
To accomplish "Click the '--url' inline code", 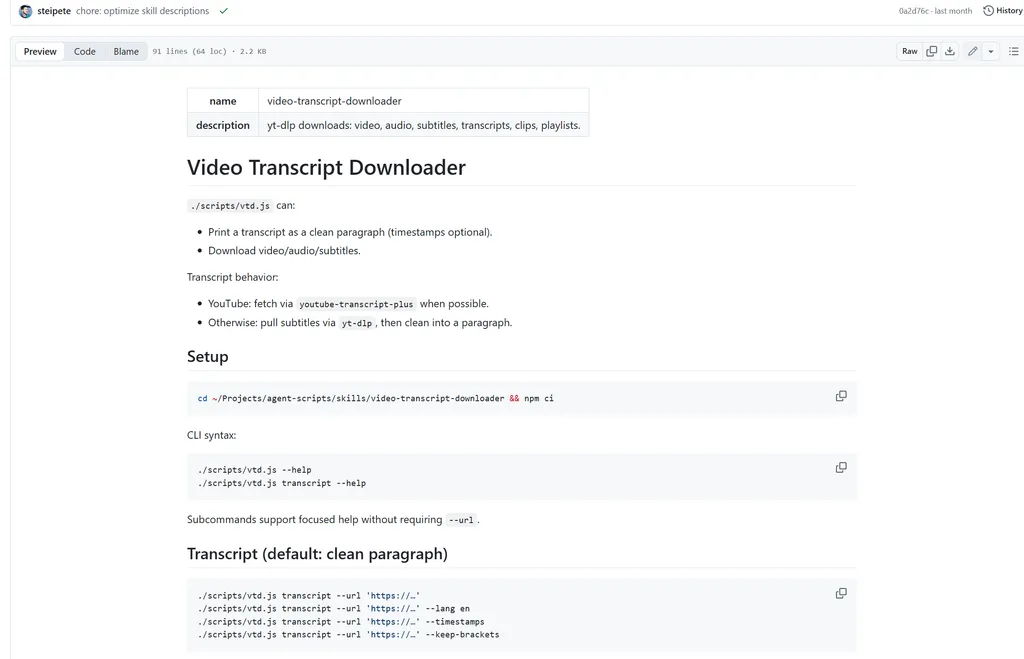I will tap(461, 520).
